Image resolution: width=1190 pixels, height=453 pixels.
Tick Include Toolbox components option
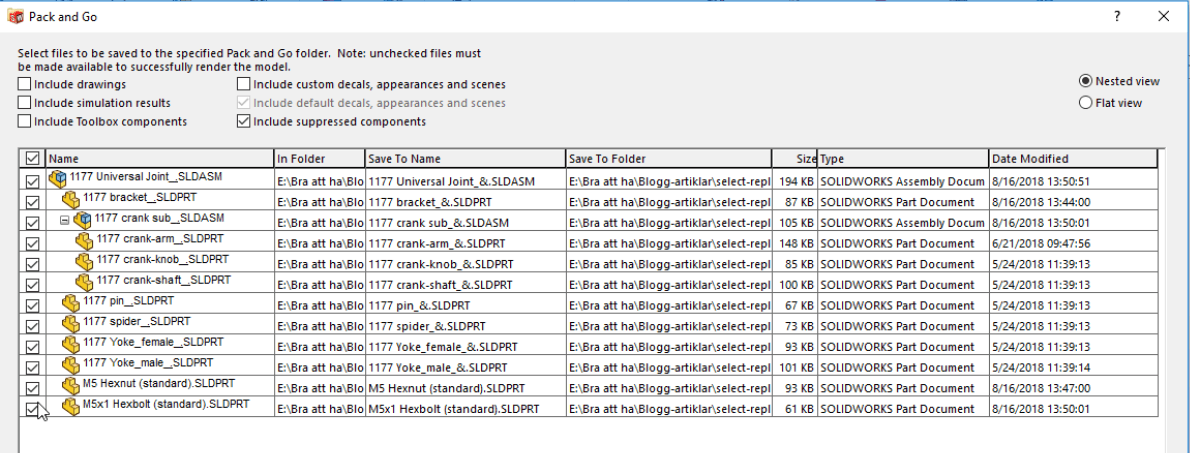pyautogui.click(x=25, y=122)
